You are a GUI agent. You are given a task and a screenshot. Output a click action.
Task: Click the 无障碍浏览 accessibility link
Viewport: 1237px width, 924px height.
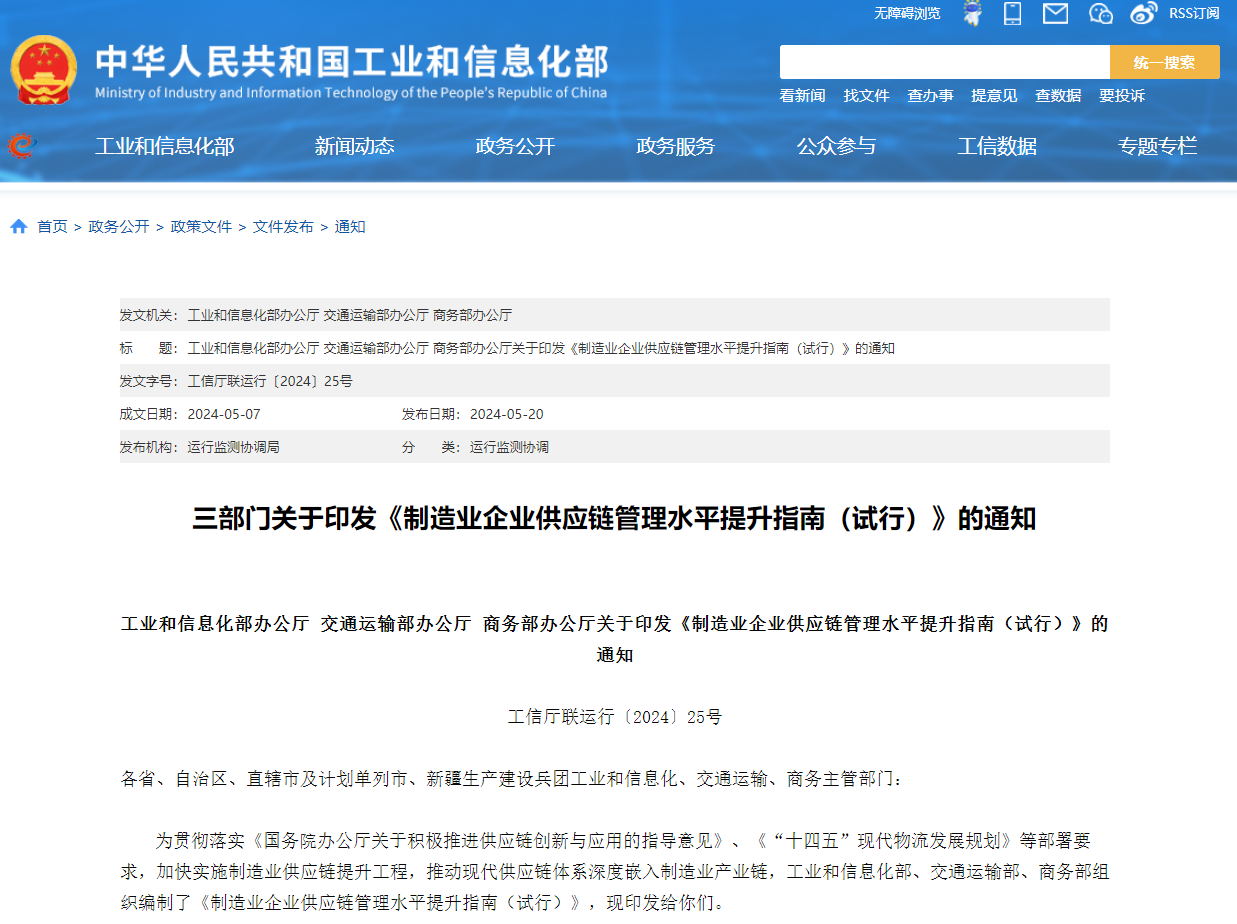coord(907,13)
